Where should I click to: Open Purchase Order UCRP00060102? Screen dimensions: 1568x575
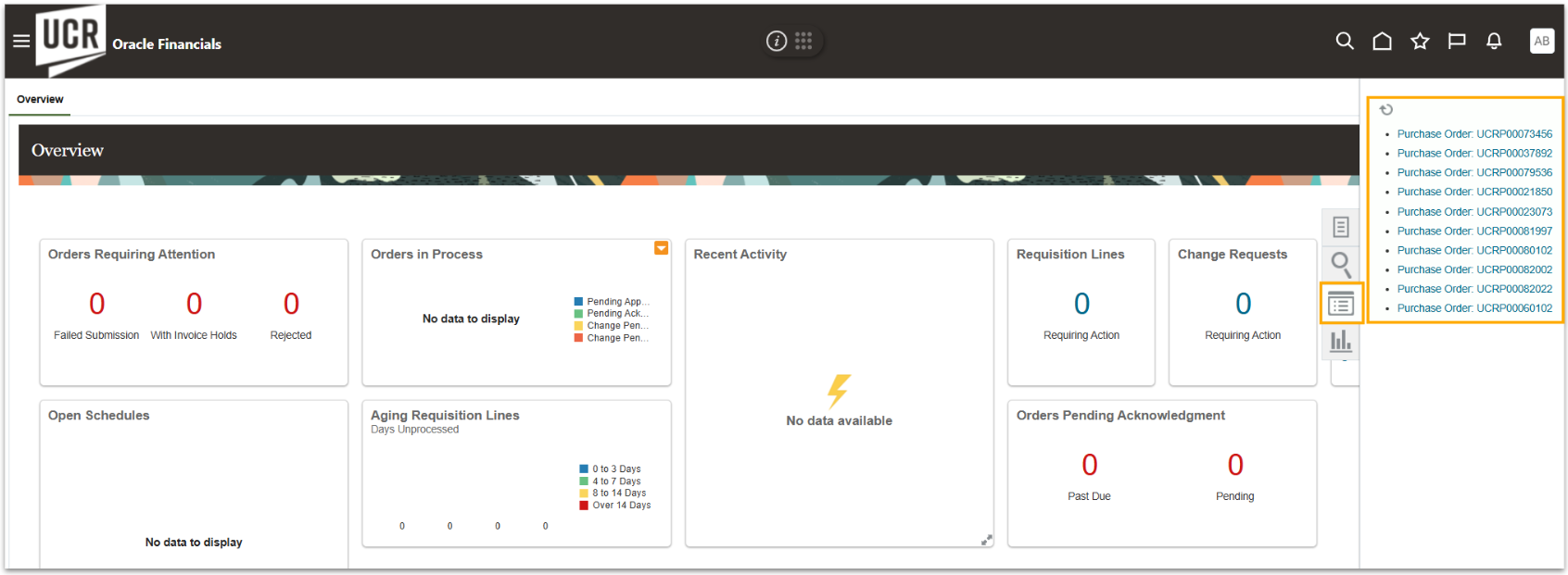(1473, 308)
